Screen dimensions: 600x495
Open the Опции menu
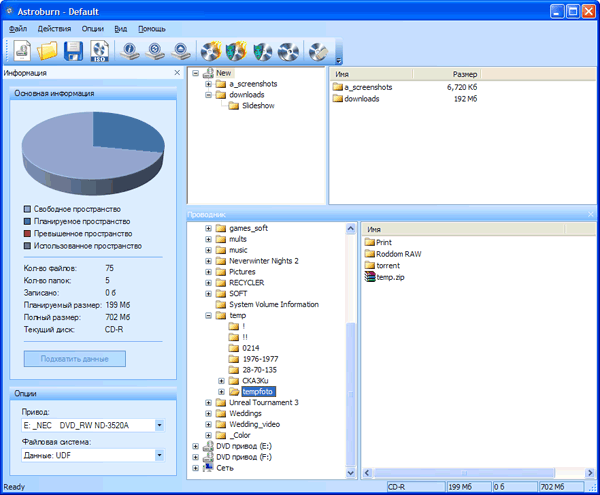[93, 29]
